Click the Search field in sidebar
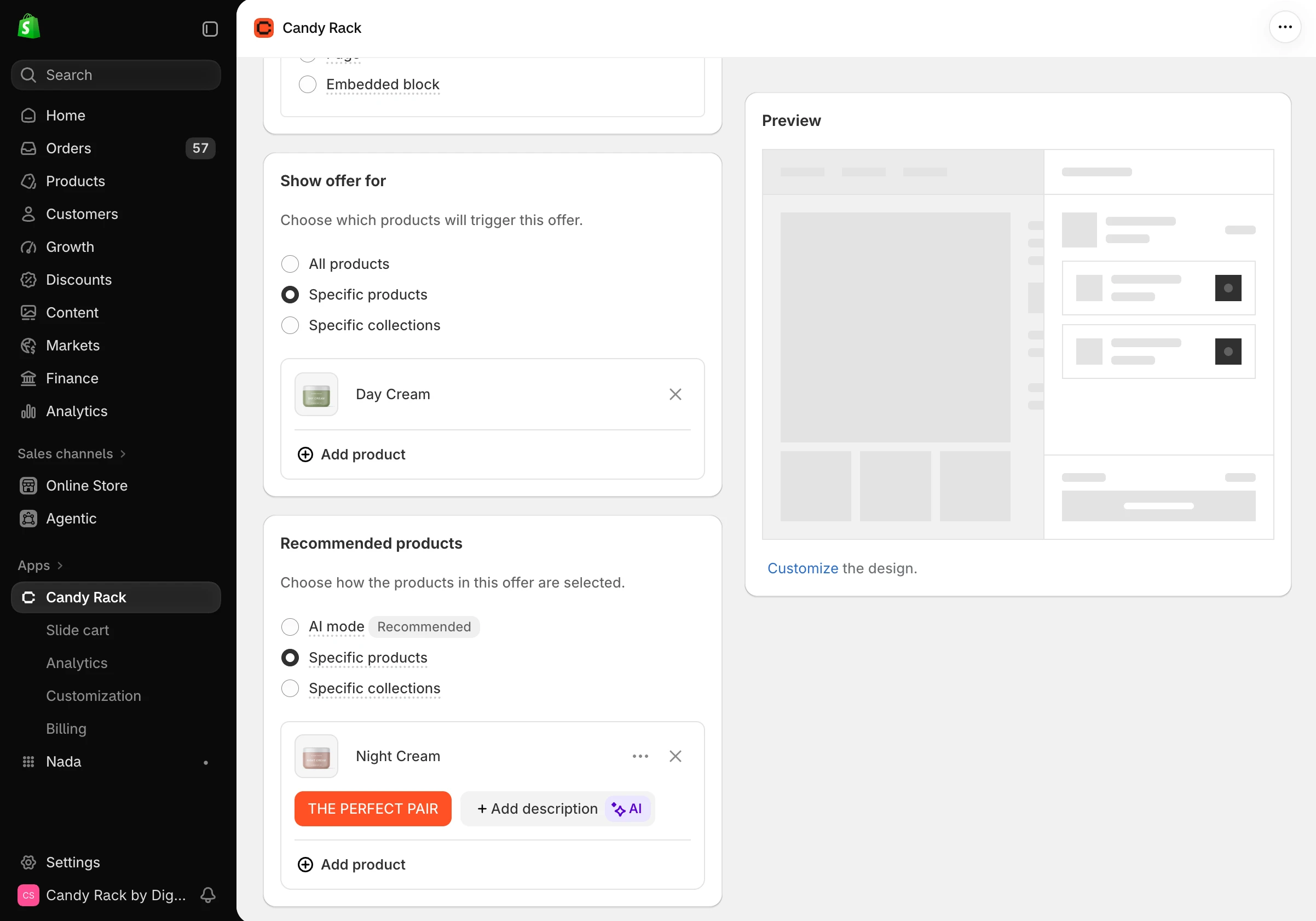1316x921 pixels. click(116, 75)
